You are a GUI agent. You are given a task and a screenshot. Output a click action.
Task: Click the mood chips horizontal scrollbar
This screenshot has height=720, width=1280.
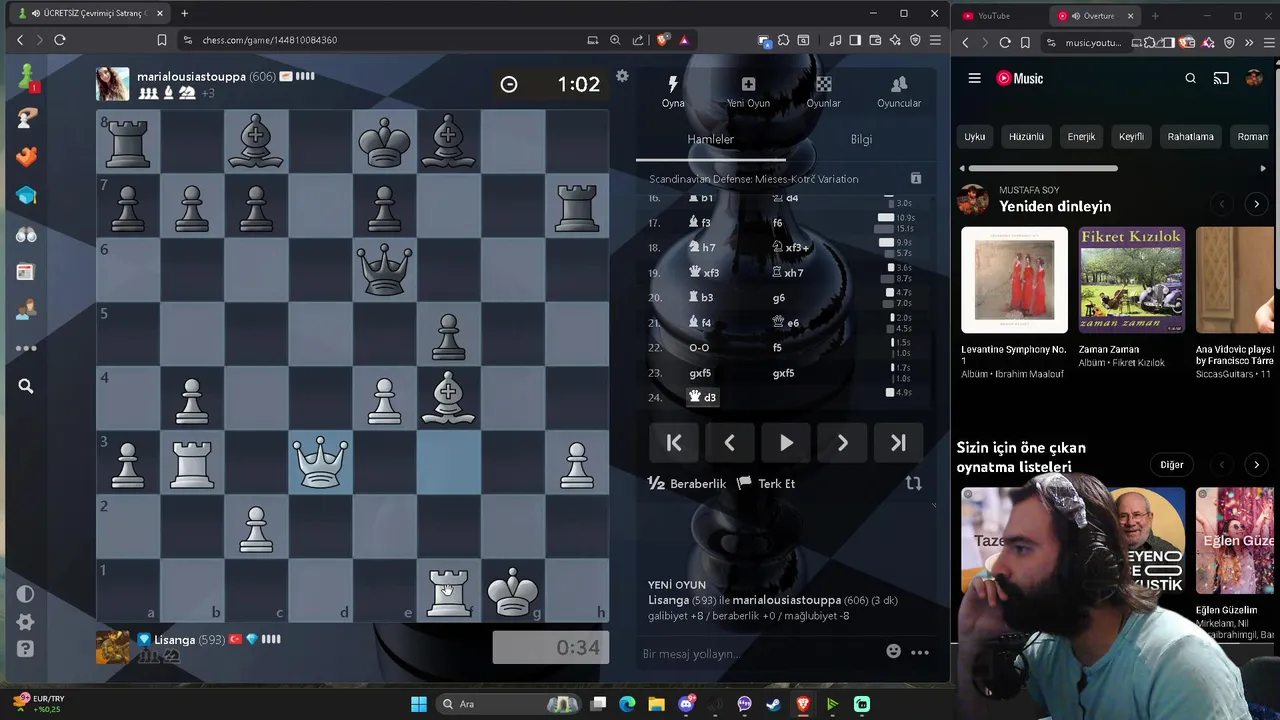(x=1043, y=168)
